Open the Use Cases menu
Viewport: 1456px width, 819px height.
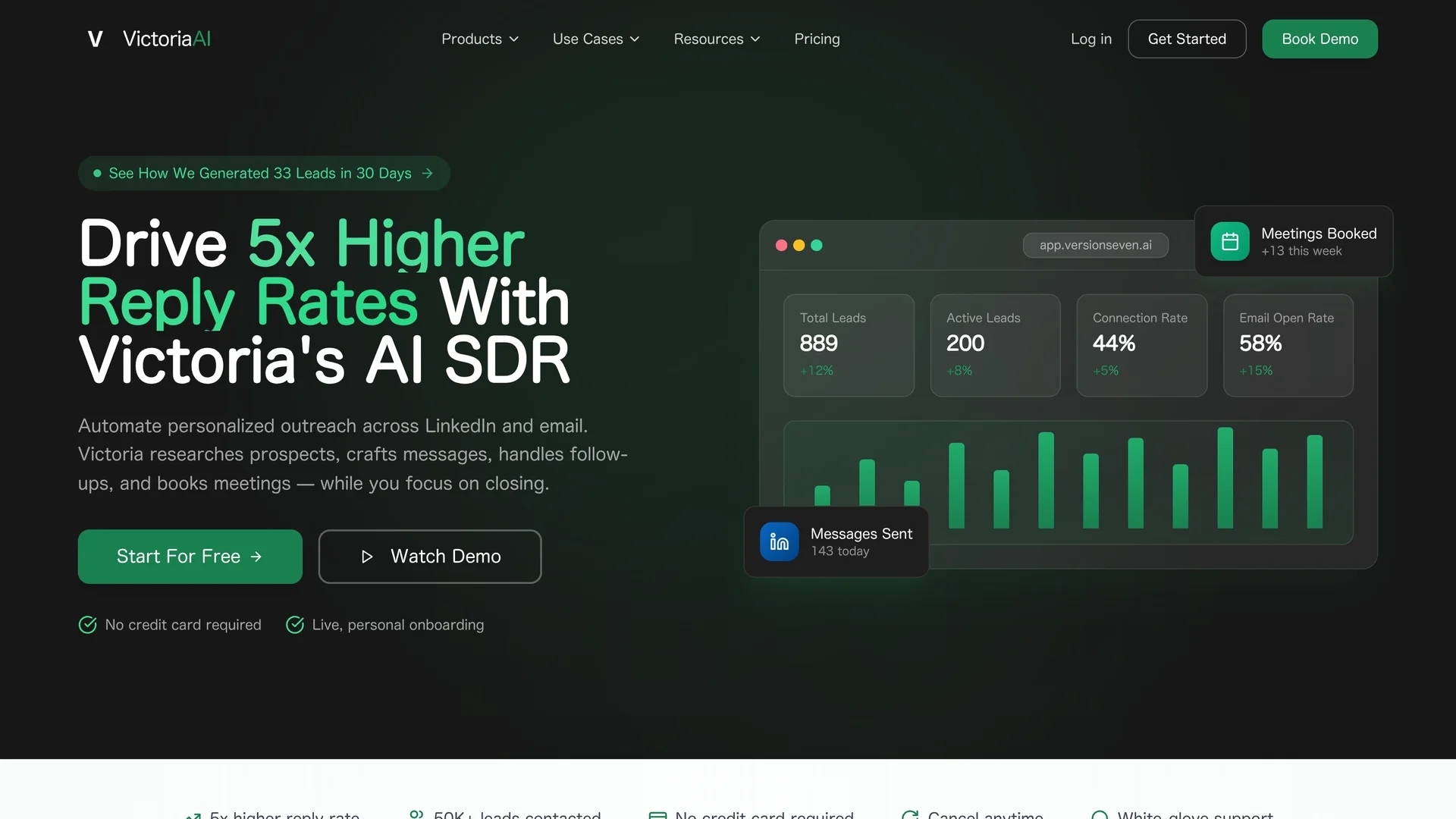(x=596, y=39)
